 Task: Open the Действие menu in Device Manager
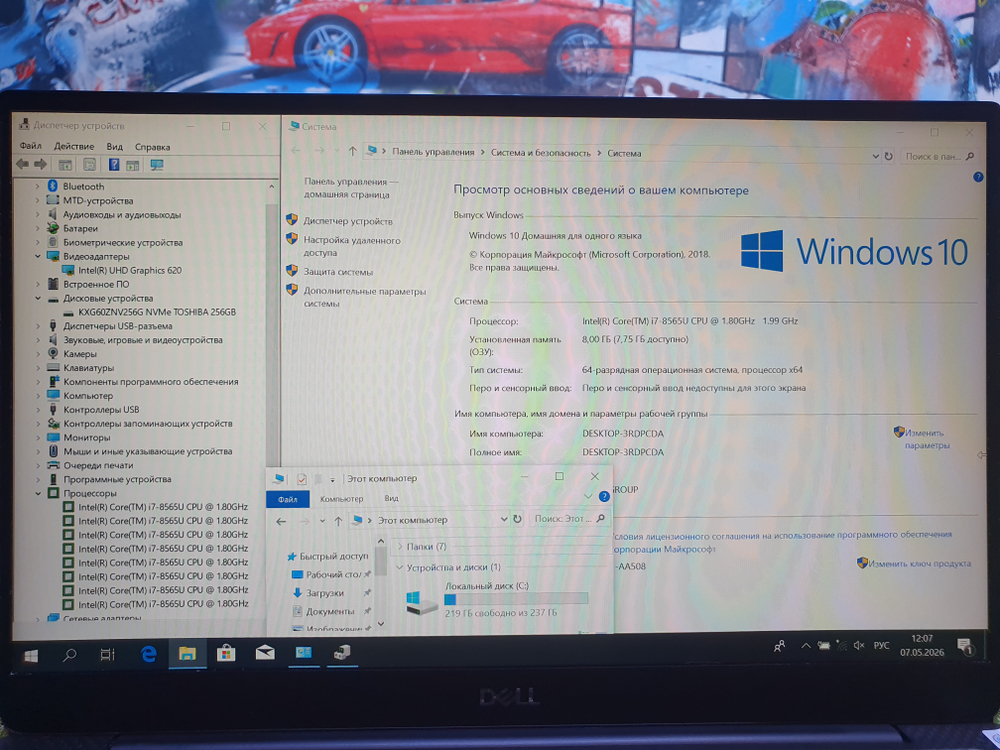(x=74, y=146)
